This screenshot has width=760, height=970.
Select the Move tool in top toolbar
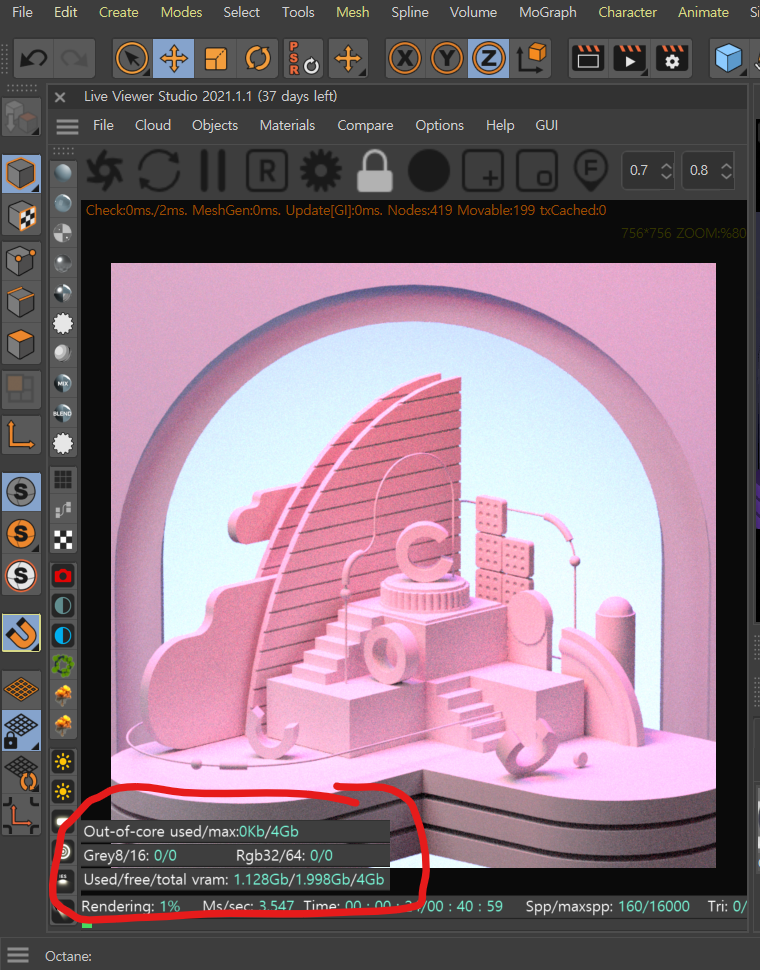click(174, 58)
